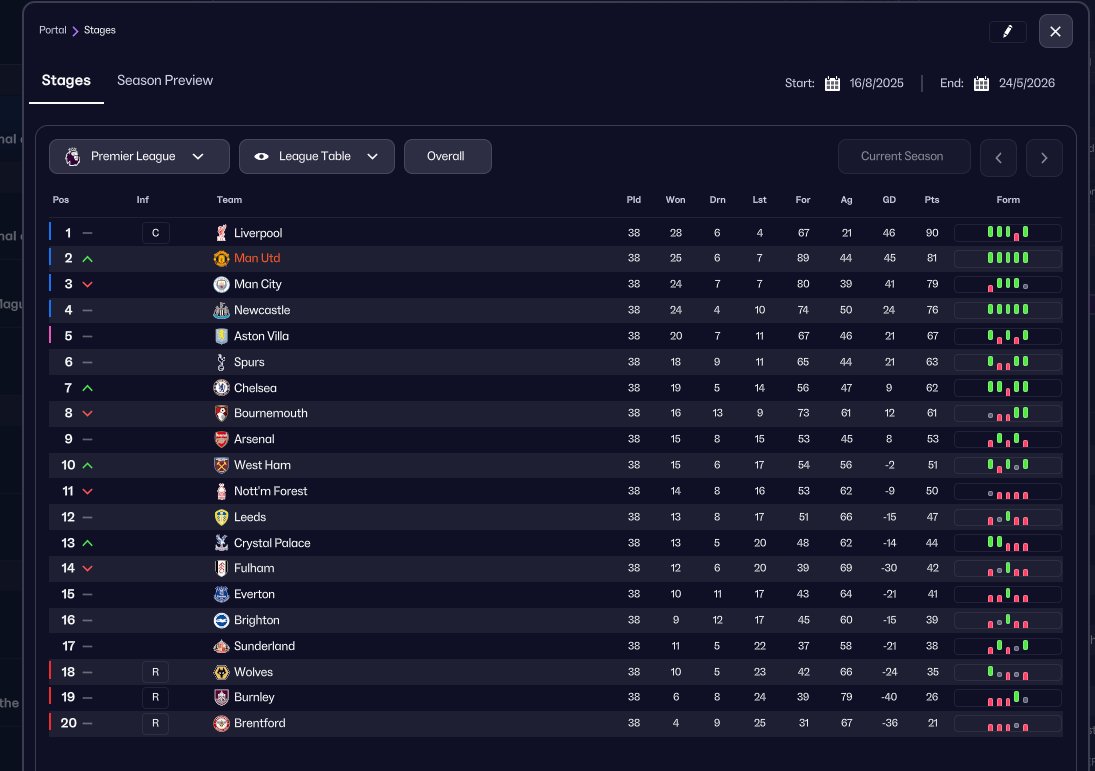Image resolution: width=1095 pixels, height=771 pixels.
Task: Click the eye icon beside League Table
Action: [262, 157]
